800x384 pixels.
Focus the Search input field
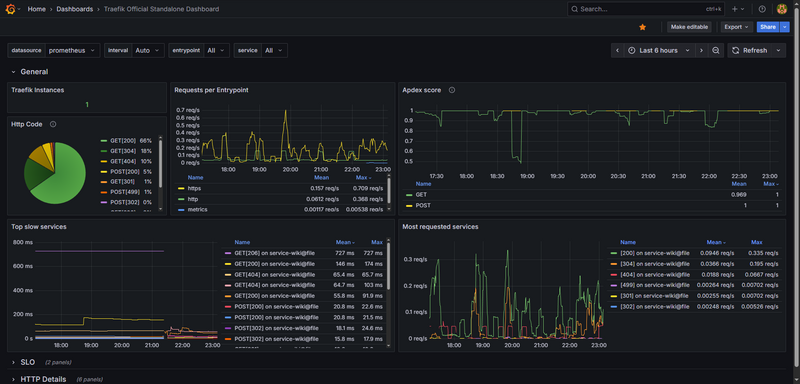(646, 9)
